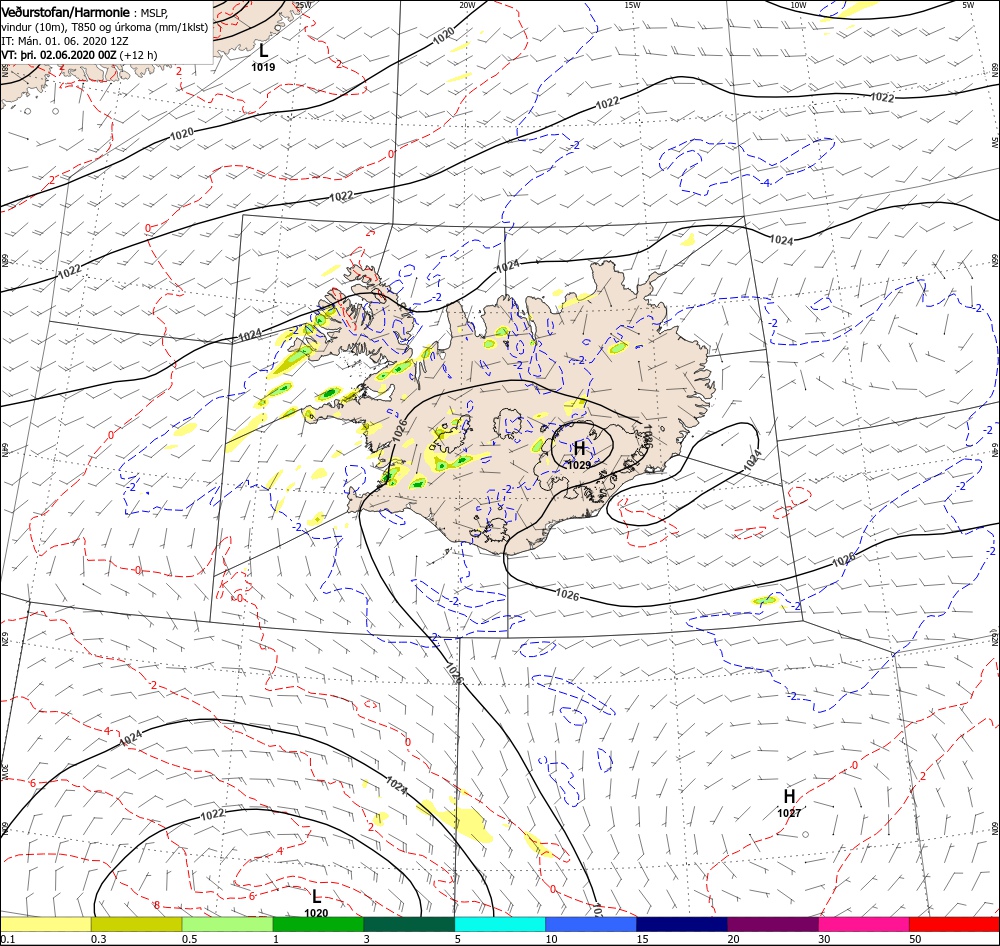
Task: Click the H symbol above 1029 over Iceland
Action: coord(579,448)
